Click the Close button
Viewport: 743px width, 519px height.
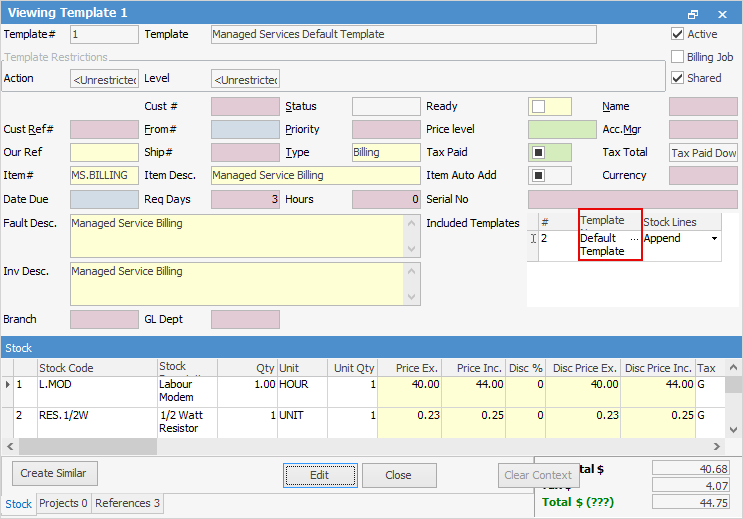pyautogui.click(x=399, y=475)
